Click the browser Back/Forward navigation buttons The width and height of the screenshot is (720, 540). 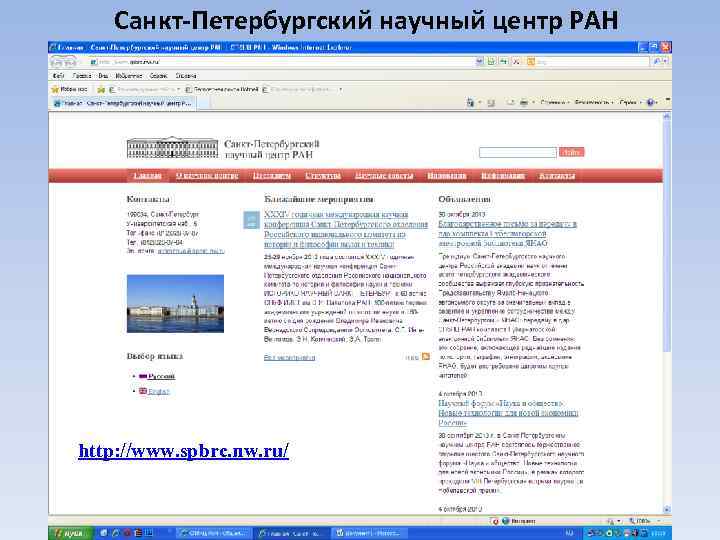64,61
